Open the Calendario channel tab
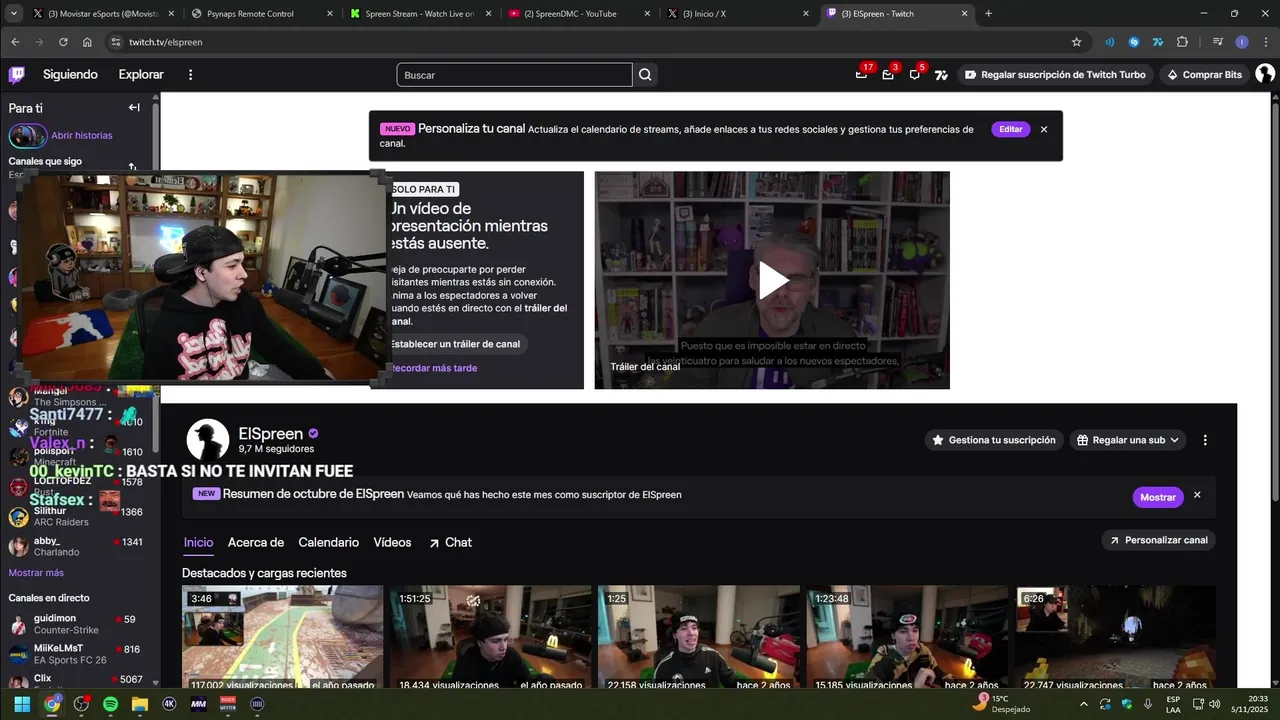 pyautogui.click(x=328, y=542)
